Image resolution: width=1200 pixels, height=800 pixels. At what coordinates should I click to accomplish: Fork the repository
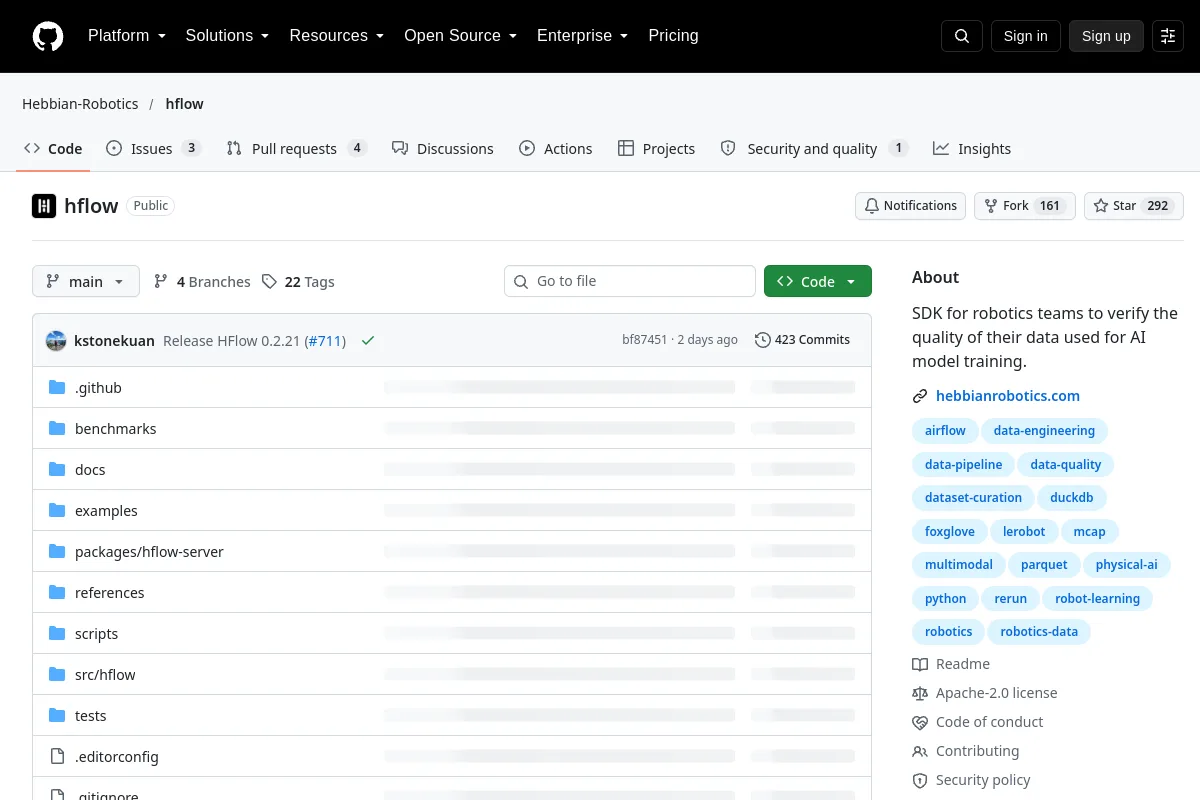tap(1025, 206)
